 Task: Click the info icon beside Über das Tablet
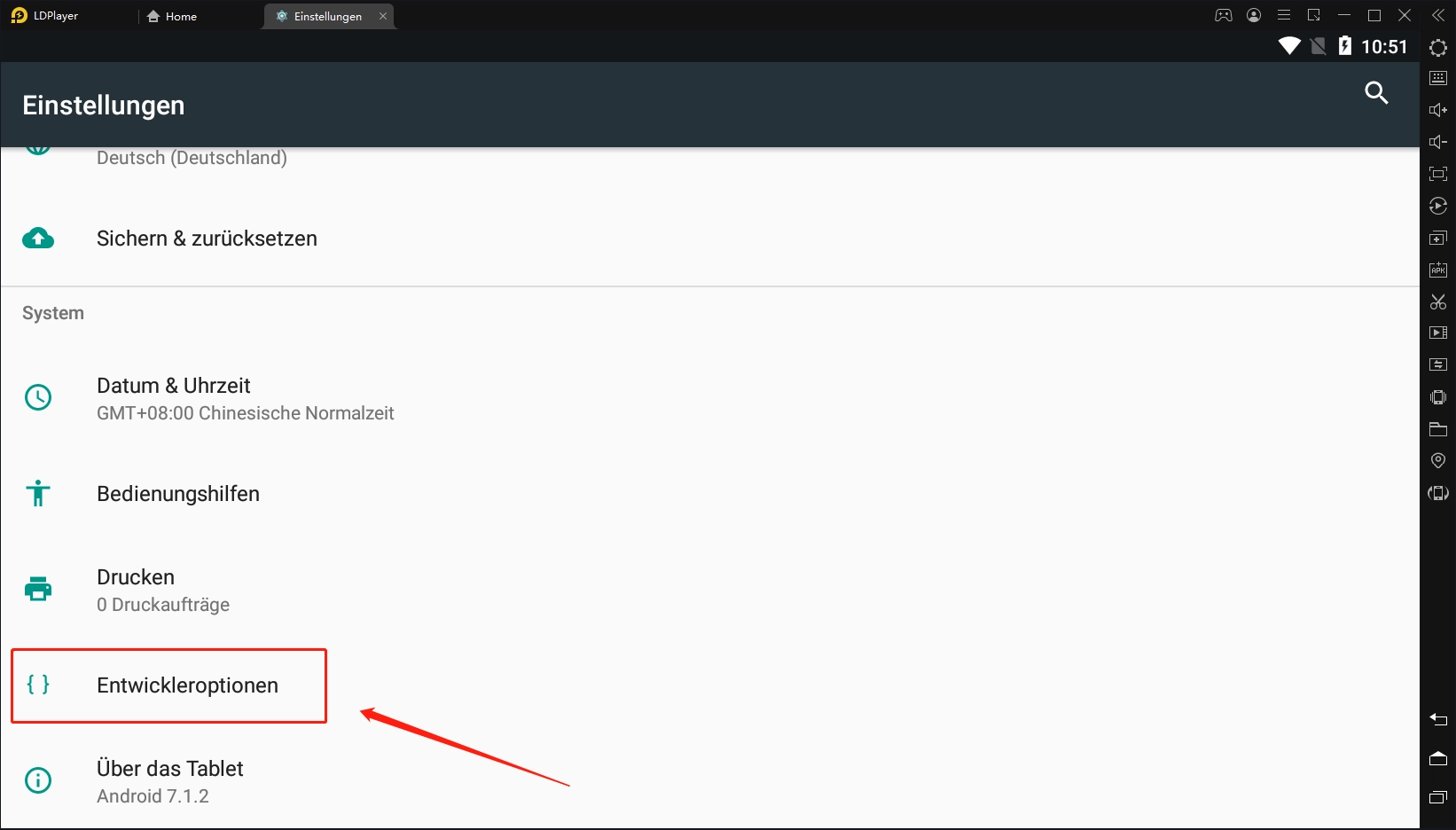[38, 780]
